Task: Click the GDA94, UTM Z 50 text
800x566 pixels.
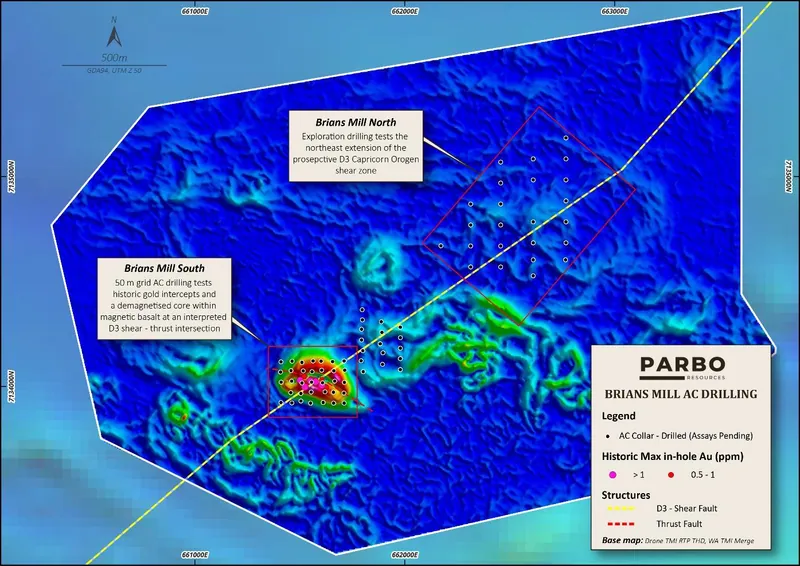Action: 114,70
